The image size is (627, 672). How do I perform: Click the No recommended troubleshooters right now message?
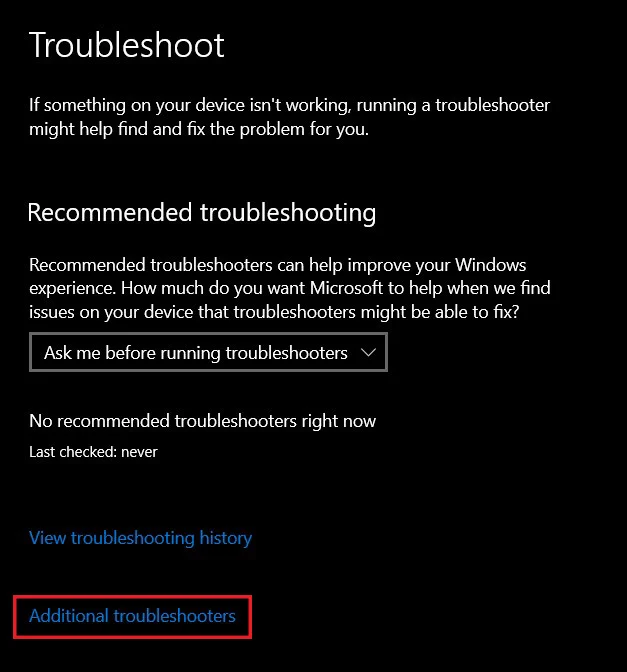click(x=202, y=421)
